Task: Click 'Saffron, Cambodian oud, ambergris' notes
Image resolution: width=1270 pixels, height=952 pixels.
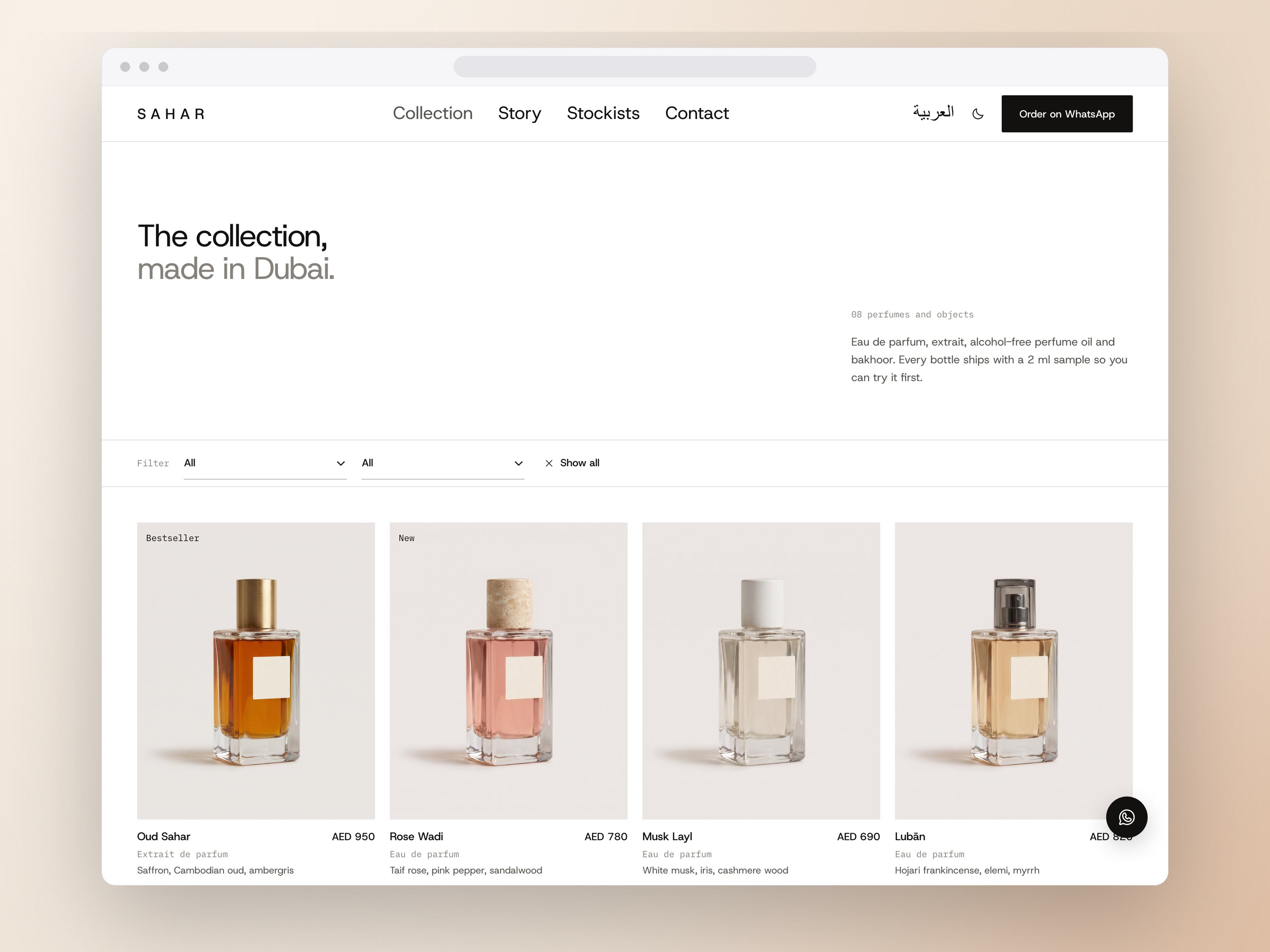Action: pyautogui.click(x=215, y=871)
